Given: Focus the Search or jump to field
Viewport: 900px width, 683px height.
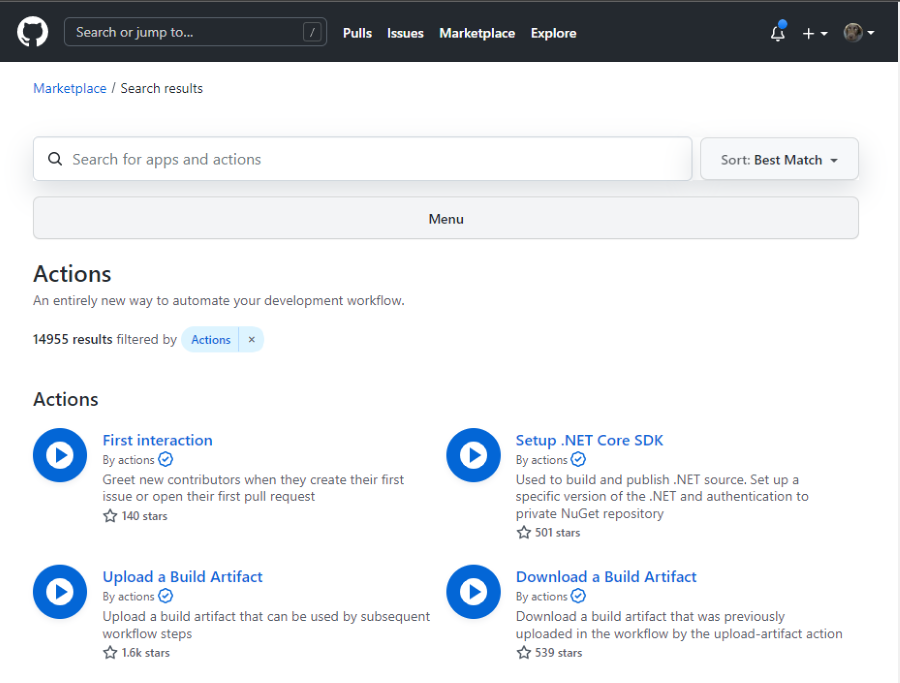Looking at the screenshot, I should click(195, 32).
